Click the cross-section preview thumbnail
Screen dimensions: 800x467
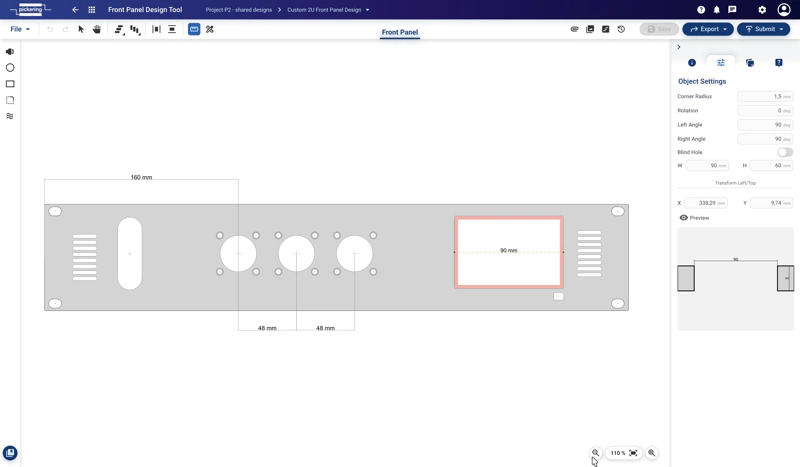[735, 279]
